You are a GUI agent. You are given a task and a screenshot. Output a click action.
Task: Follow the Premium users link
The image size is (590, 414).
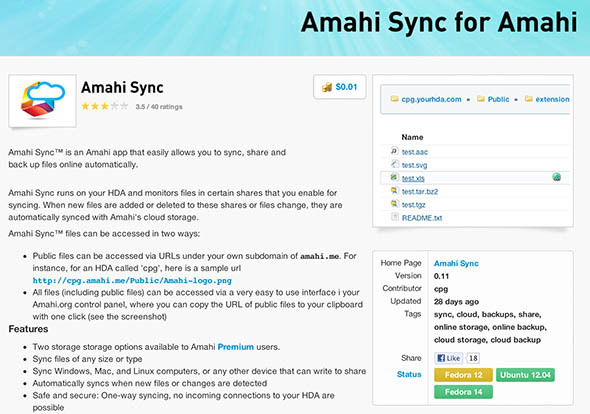point(236,347)
